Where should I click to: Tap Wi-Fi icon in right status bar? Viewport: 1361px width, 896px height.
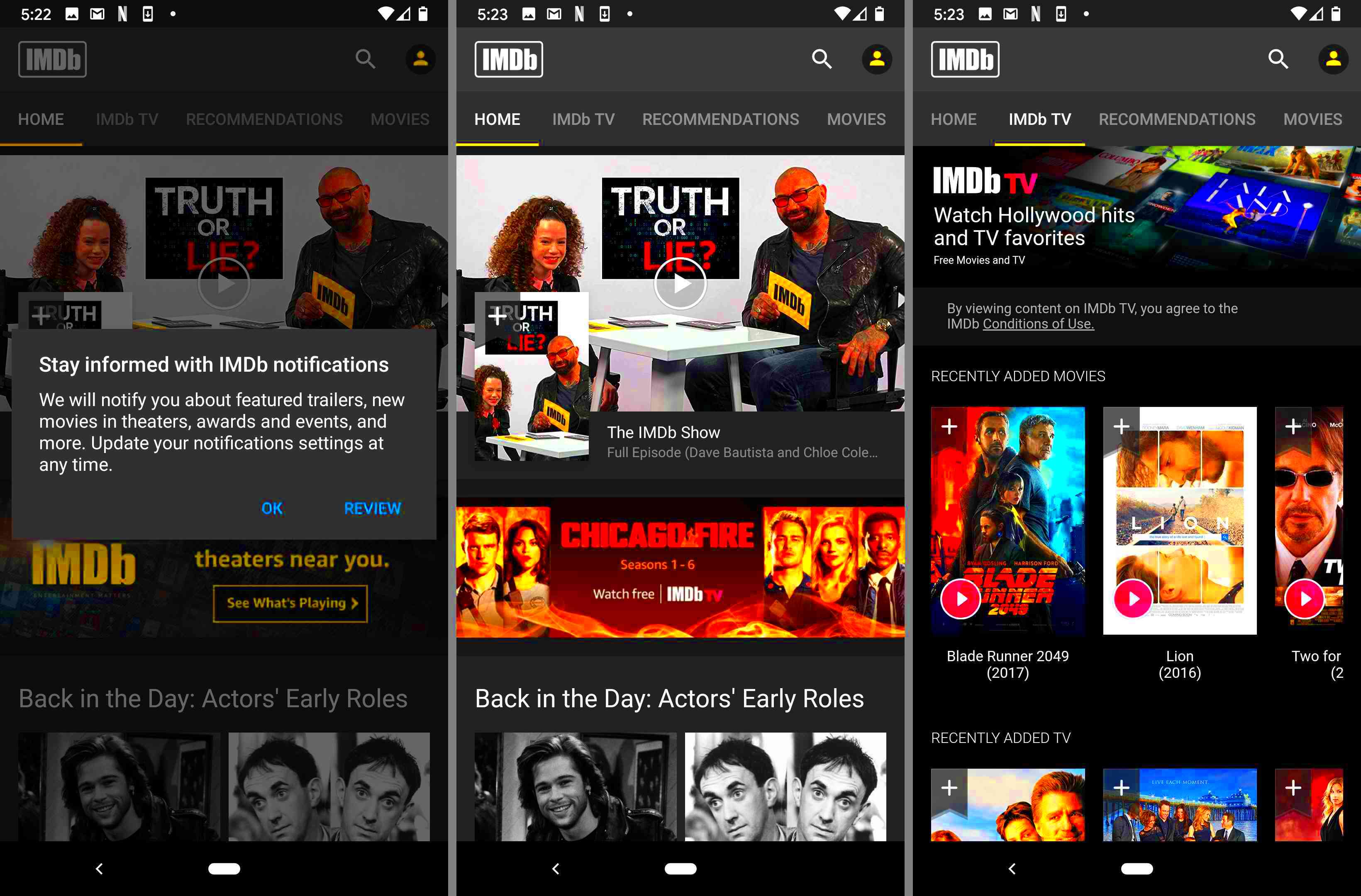(1299, 14)
